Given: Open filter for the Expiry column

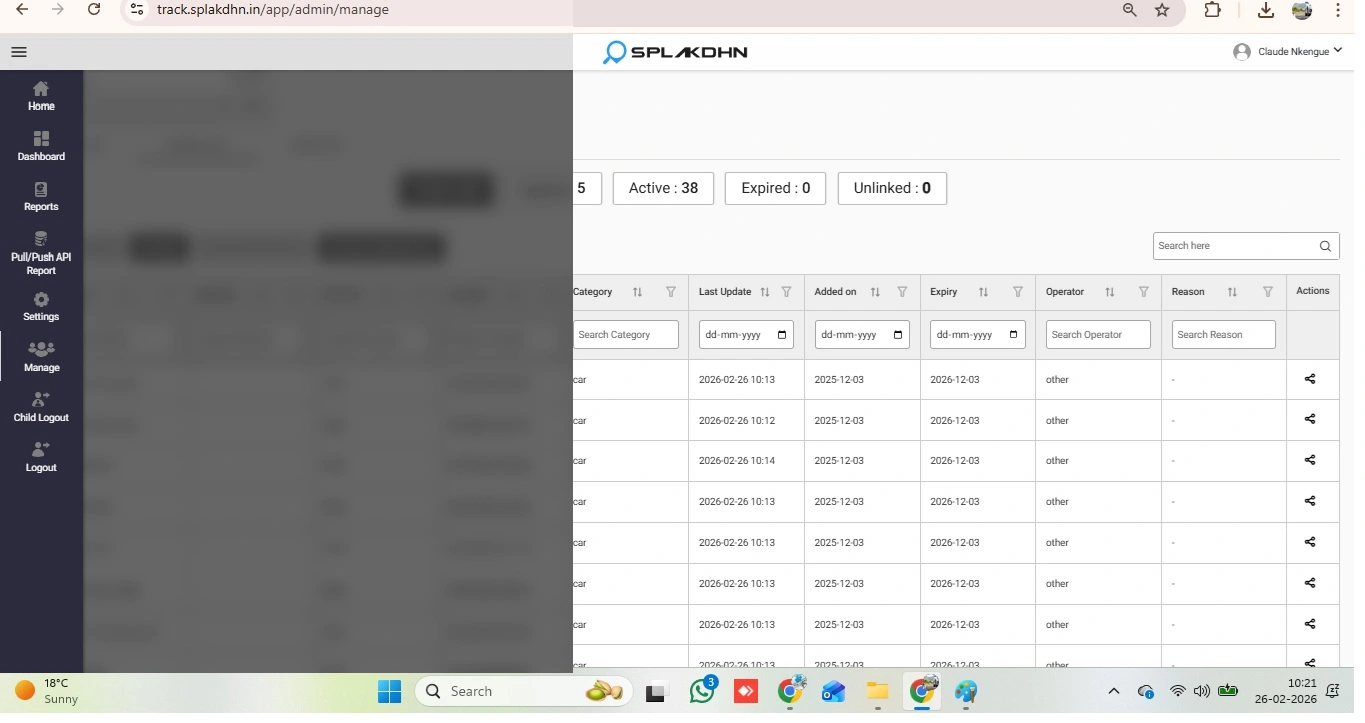Looking at the screenshot, I should tap(1017, 292).
